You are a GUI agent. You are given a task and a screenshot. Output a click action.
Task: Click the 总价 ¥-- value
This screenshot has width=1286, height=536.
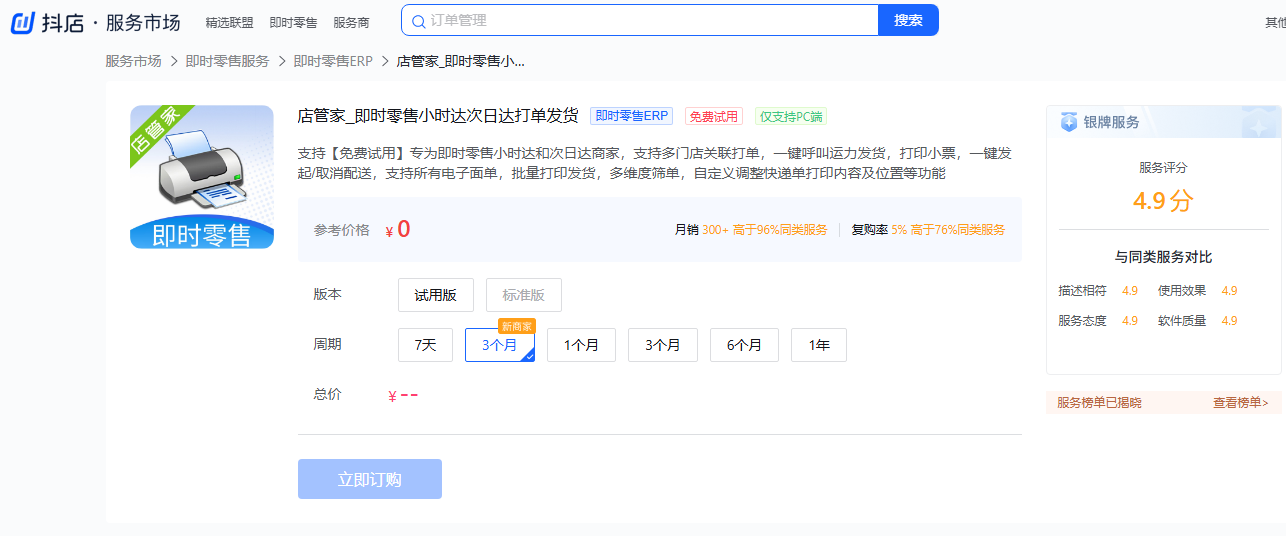pyautogui.click(x=403, y=395)
